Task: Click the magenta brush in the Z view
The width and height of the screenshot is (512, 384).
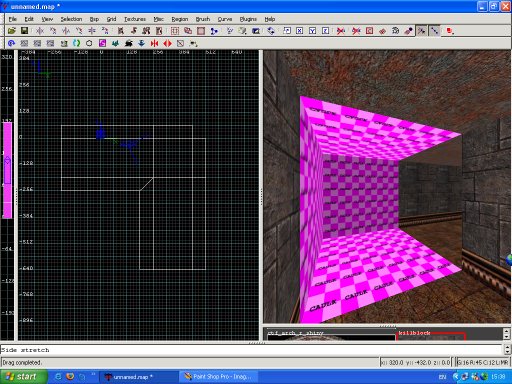Action: pyautogui.click(x=7, y=170)
